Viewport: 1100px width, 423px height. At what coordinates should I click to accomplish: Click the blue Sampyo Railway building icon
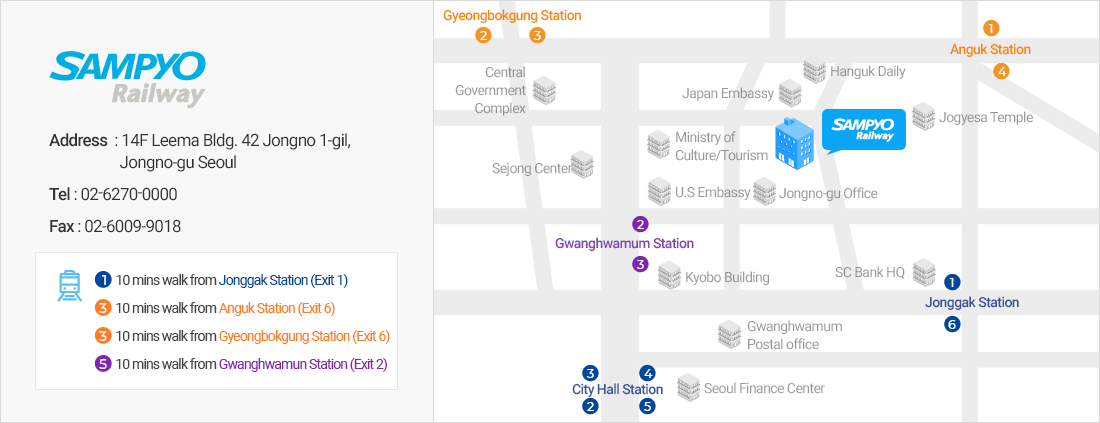793,143
